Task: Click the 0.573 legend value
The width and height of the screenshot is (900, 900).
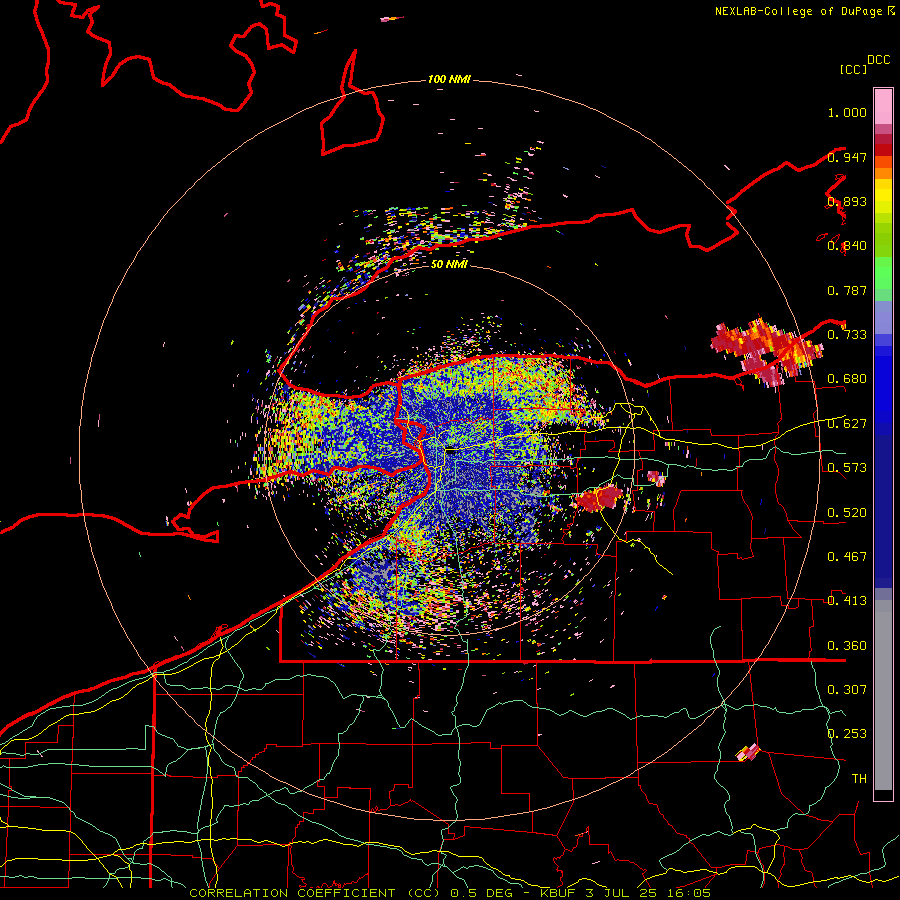Action: [847, 468]
